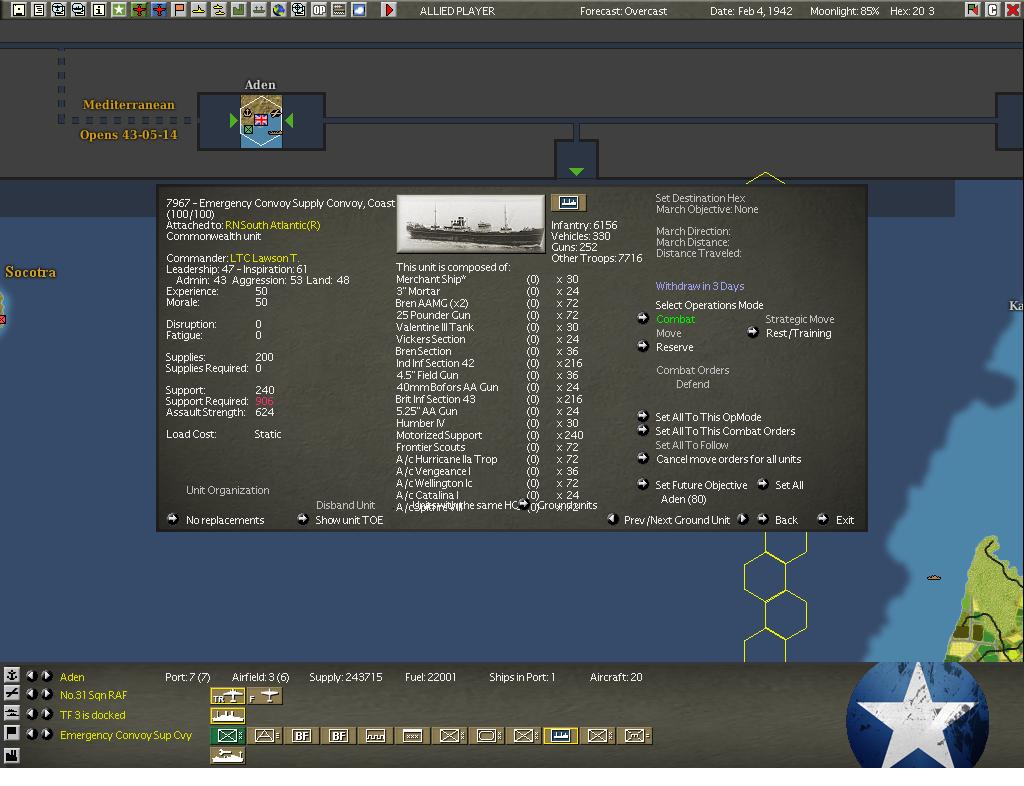1024x786 pixels.
Task: Open RN South Atlantic(R) headquarters link
Action: (272, 225)
